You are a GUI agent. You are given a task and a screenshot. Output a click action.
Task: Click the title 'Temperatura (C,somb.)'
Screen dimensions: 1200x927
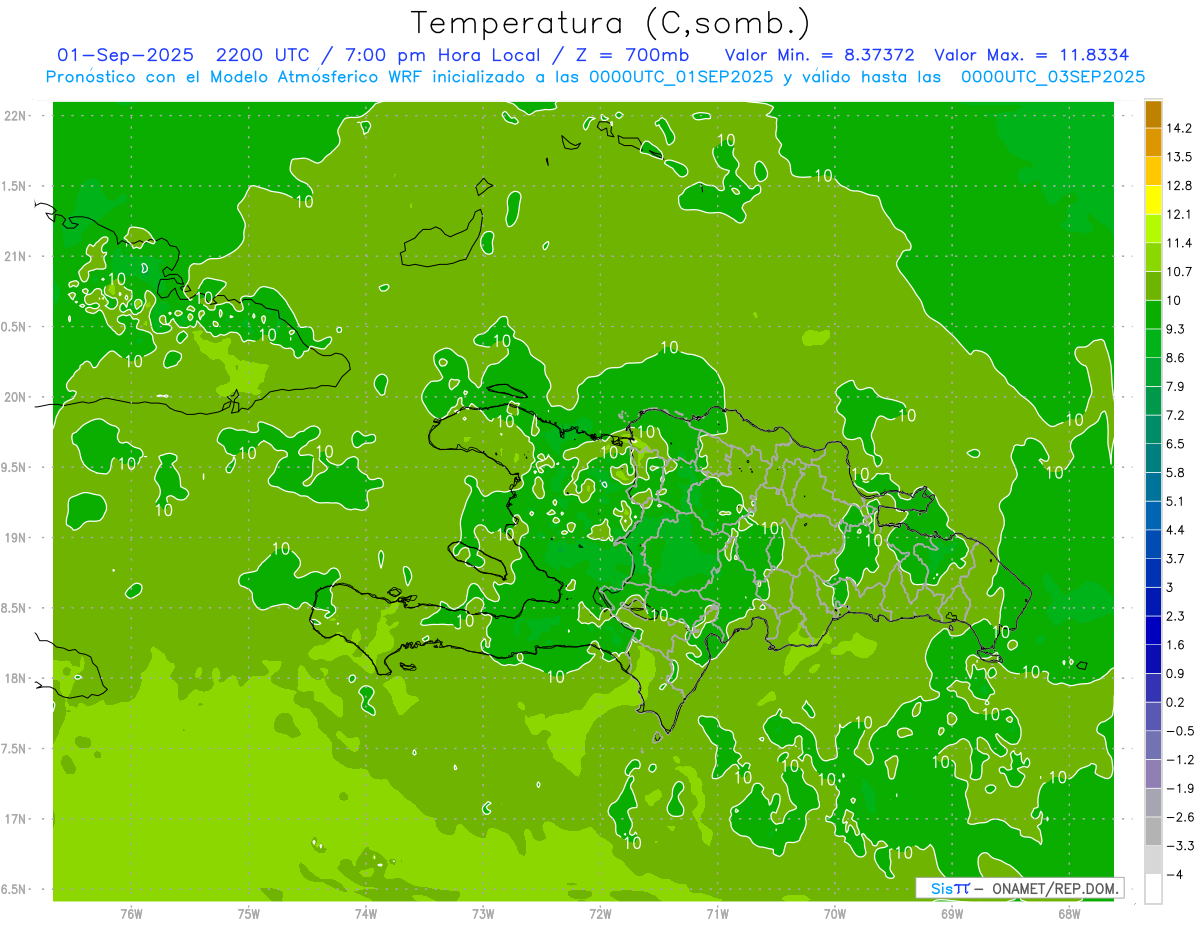point(610,23)
